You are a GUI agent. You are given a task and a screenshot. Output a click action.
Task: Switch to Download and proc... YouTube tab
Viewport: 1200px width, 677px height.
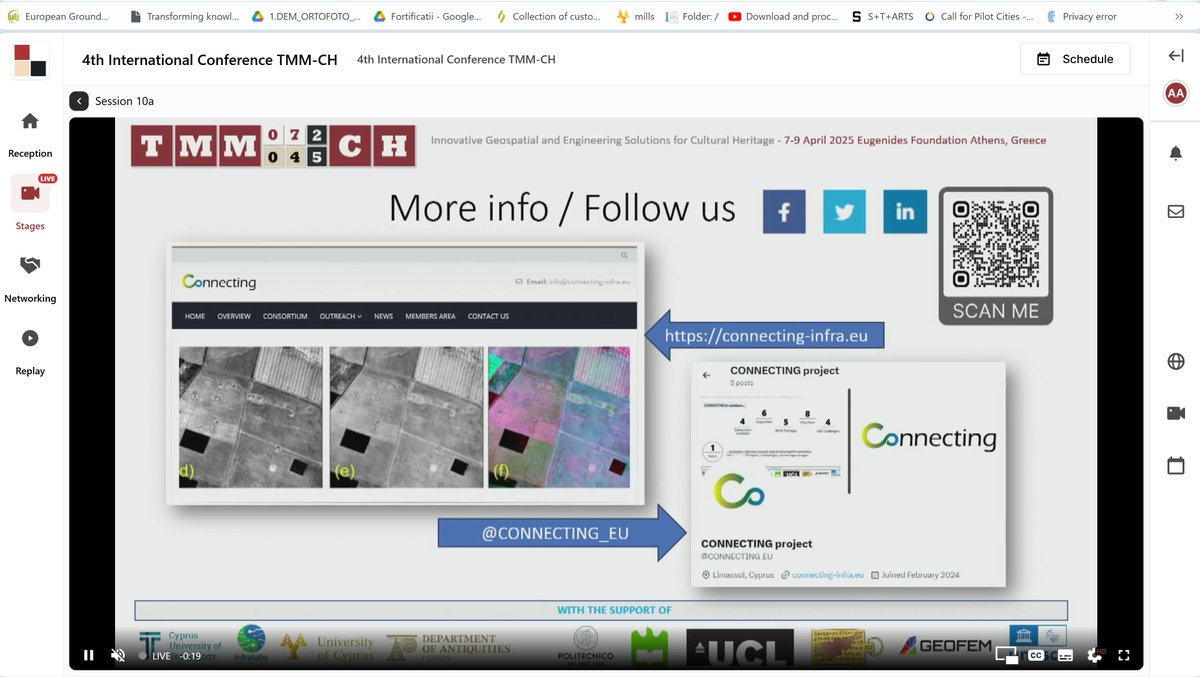[785, 16]
